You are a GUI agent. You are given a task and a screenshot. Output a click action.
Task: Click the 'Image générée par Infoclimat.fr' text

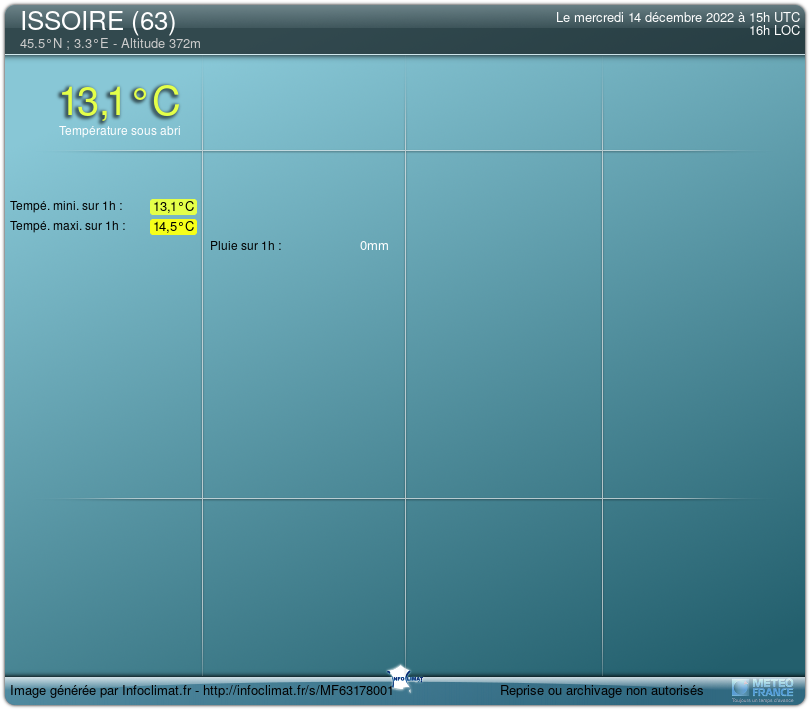pos(102,691)
